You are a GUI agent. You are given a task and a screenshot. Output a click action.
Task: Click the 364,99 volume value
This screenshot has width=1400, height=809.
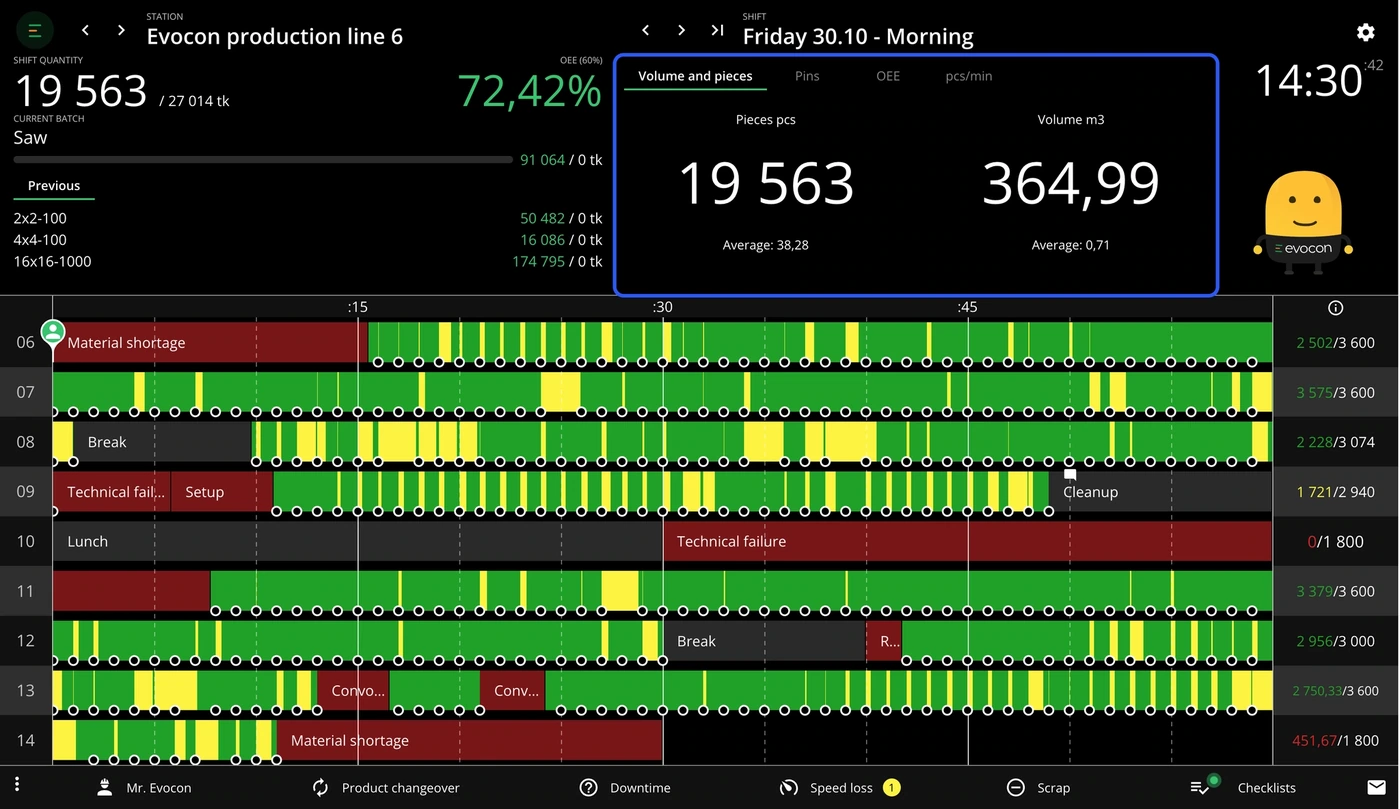[1071, 184]
